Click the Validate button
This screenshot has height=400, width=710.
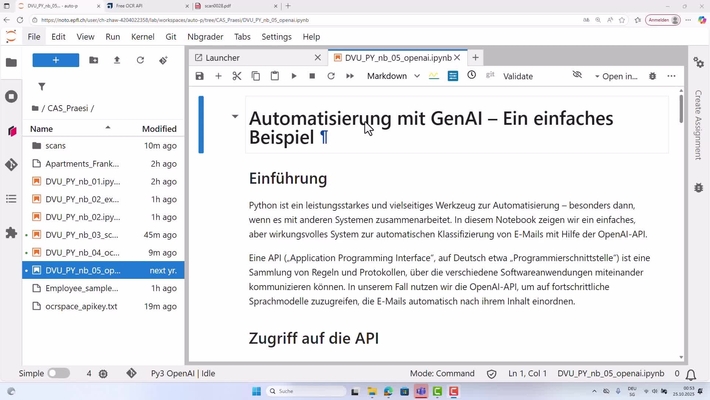(518, 76)
